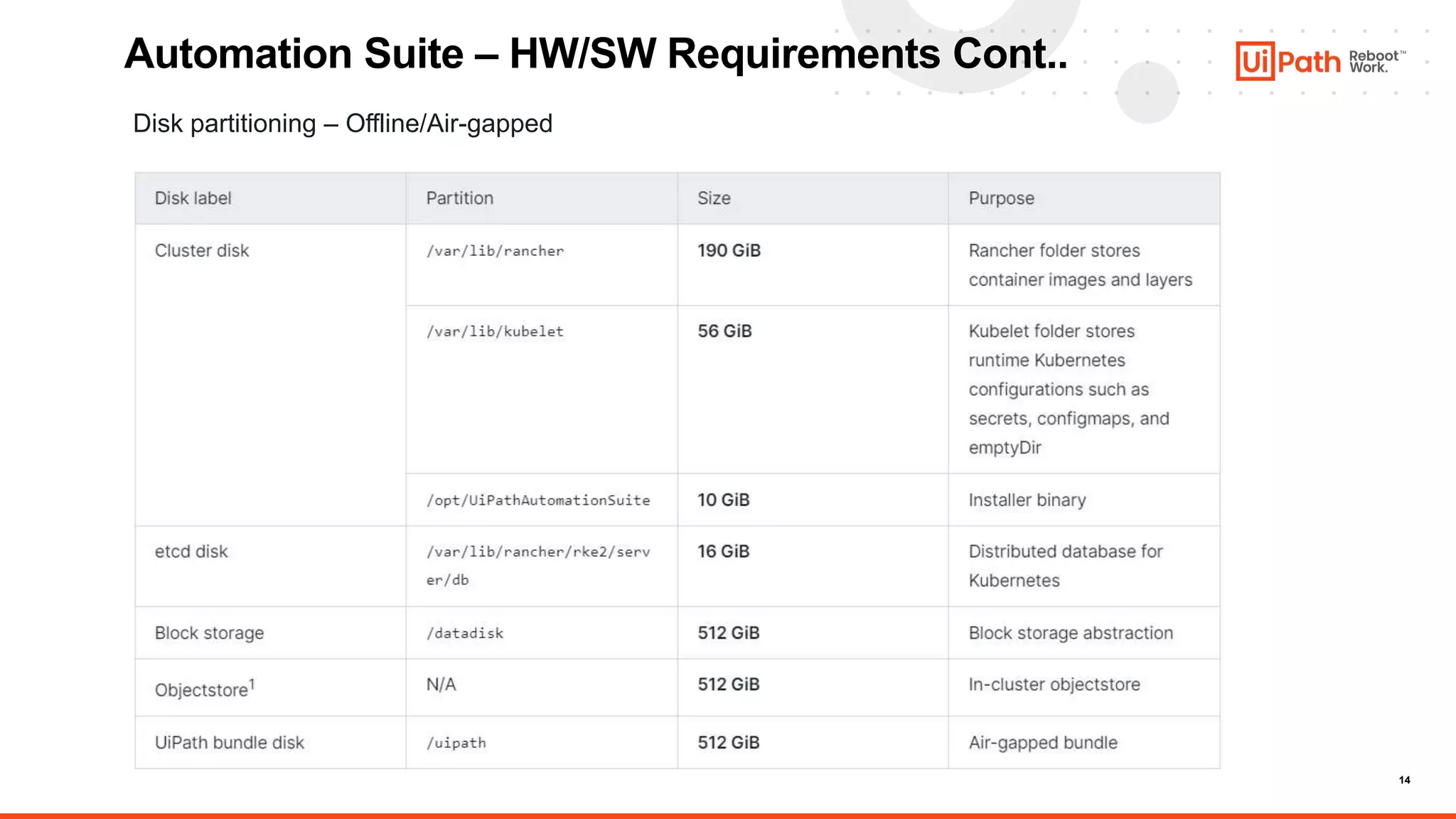The image size is (1456, 819).
Task: Click the slide page number 14
Action: tap(1404, 780)
